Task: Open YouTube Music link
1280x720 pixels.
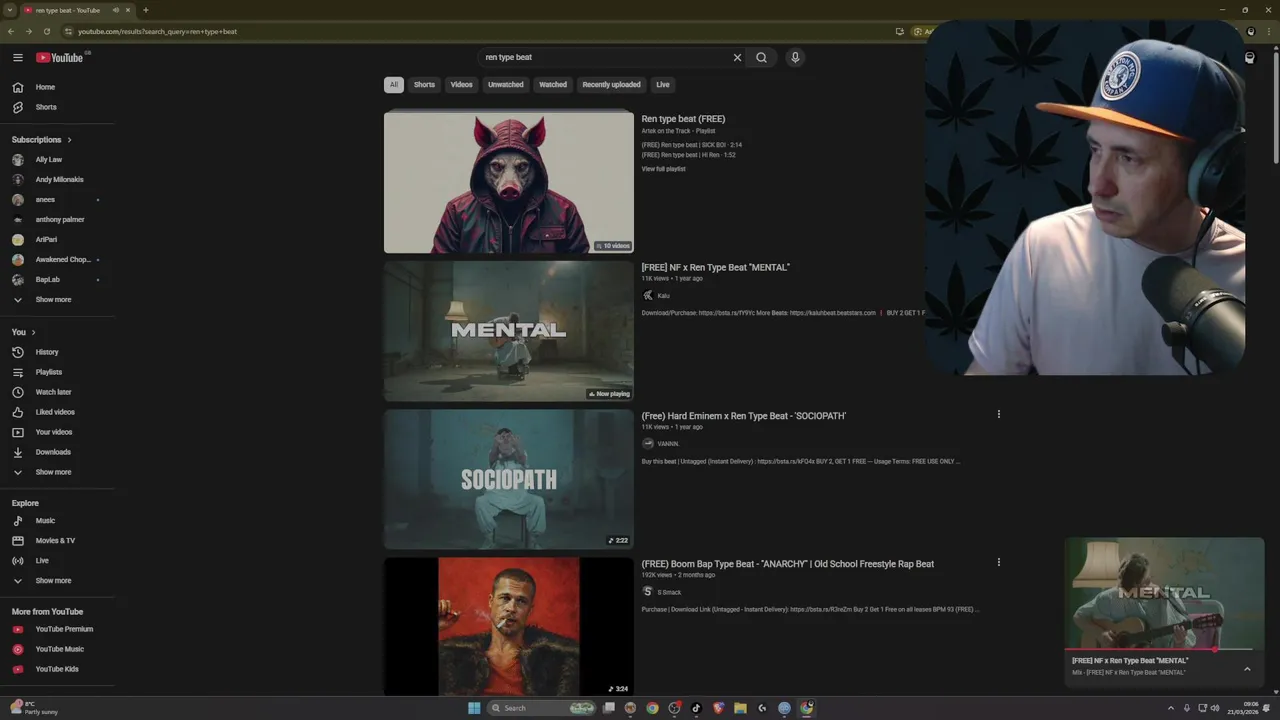Action: (58, 649)
